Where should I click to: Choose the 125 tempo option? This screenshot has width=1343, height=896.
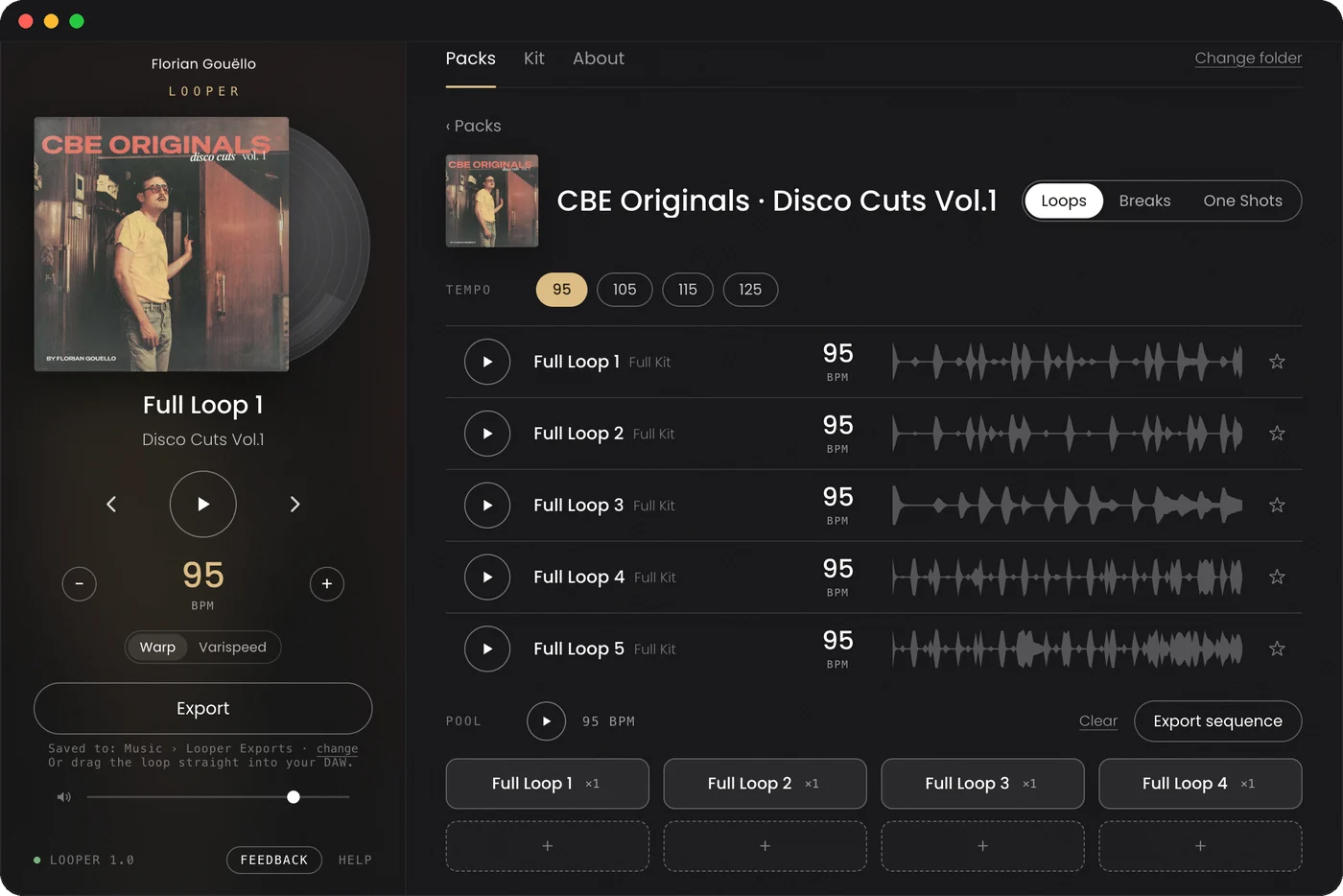750,290
